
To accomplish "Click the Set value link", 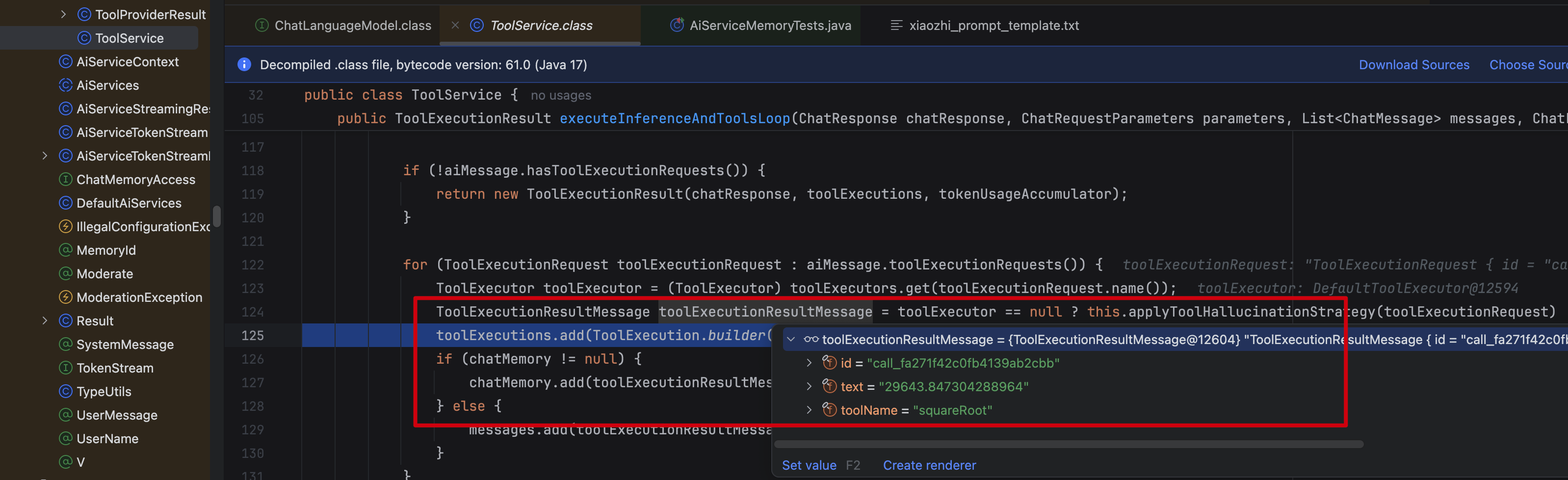I will (809, 465).
